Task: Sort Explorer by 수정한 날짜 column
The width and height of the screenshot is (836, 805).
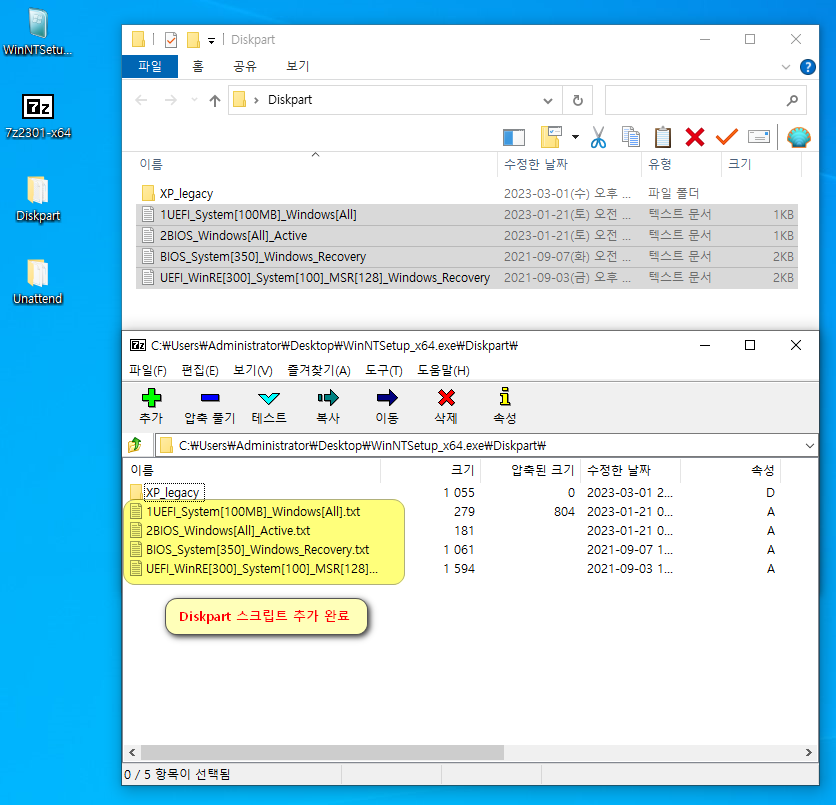Action: click(570, 164)
